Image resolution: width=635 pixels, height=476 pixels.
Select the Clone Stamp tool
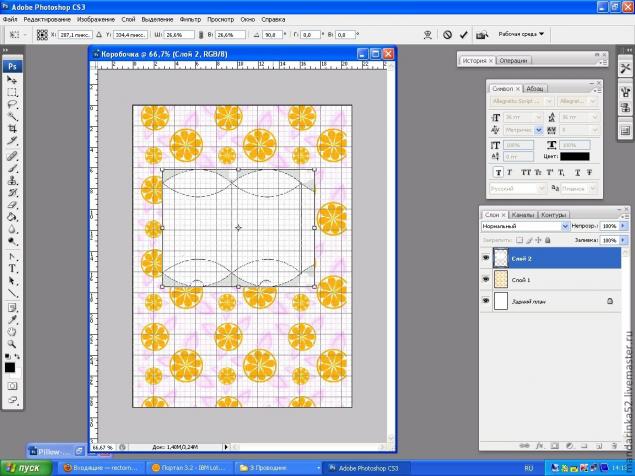pos(12,180)
